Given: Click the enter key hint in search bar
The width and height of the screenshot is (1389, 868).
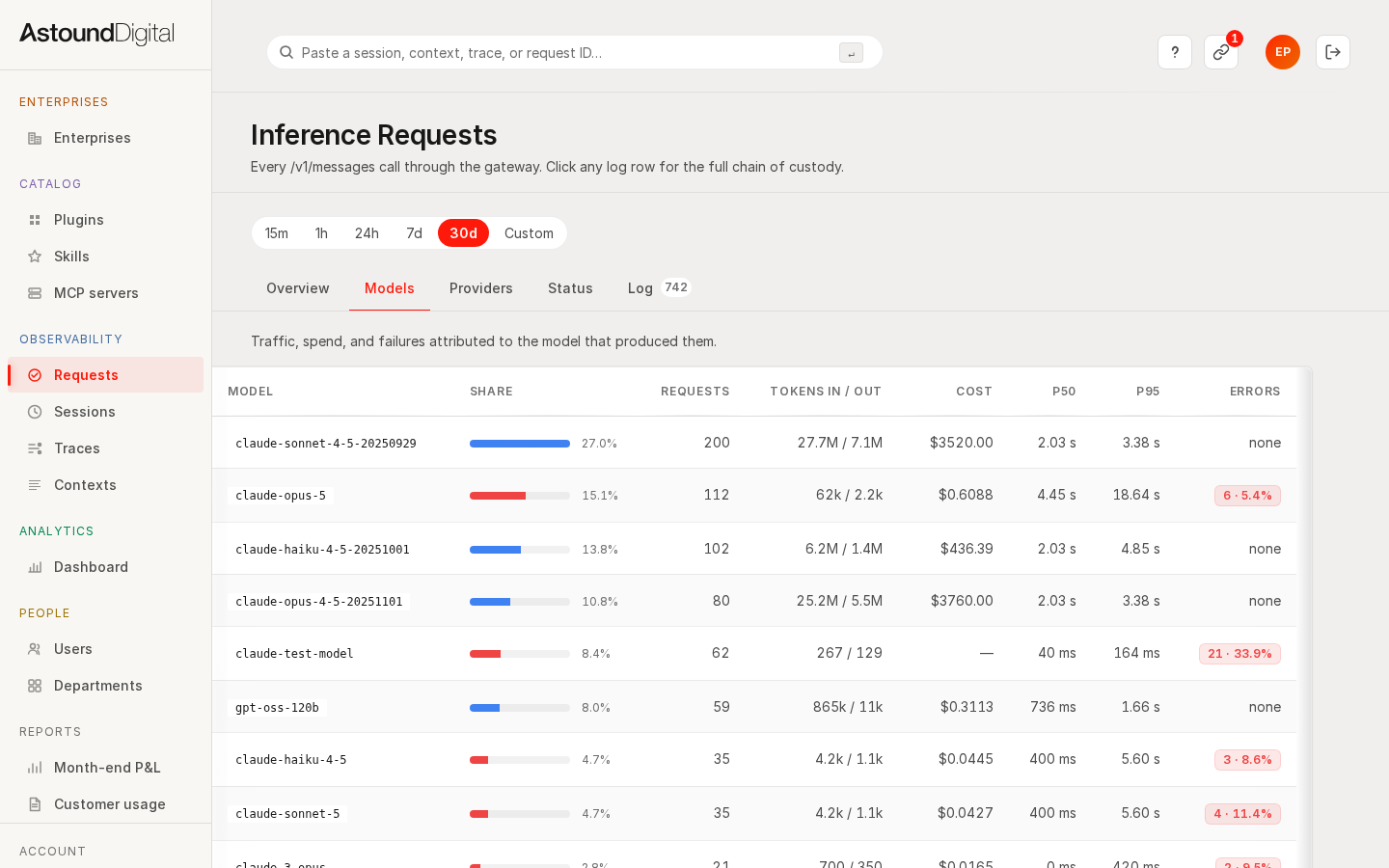Looking at the screenshot, I should coord(851,53).
